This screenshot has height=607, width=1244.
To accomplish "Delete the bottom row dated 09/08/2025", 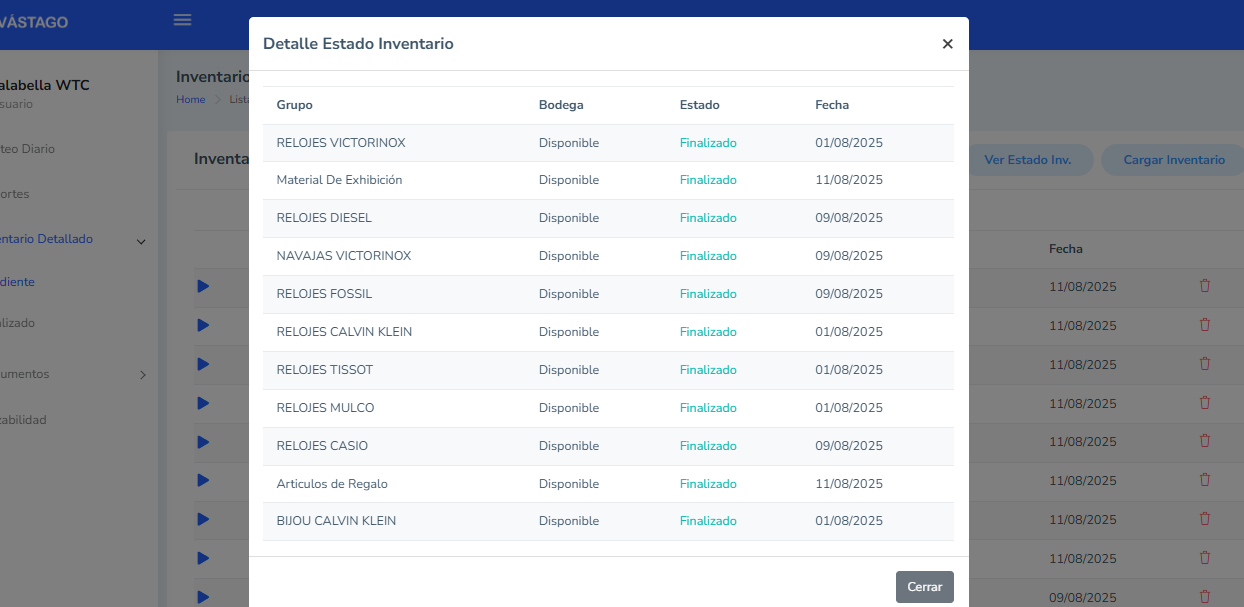I will pos(1204,597).
